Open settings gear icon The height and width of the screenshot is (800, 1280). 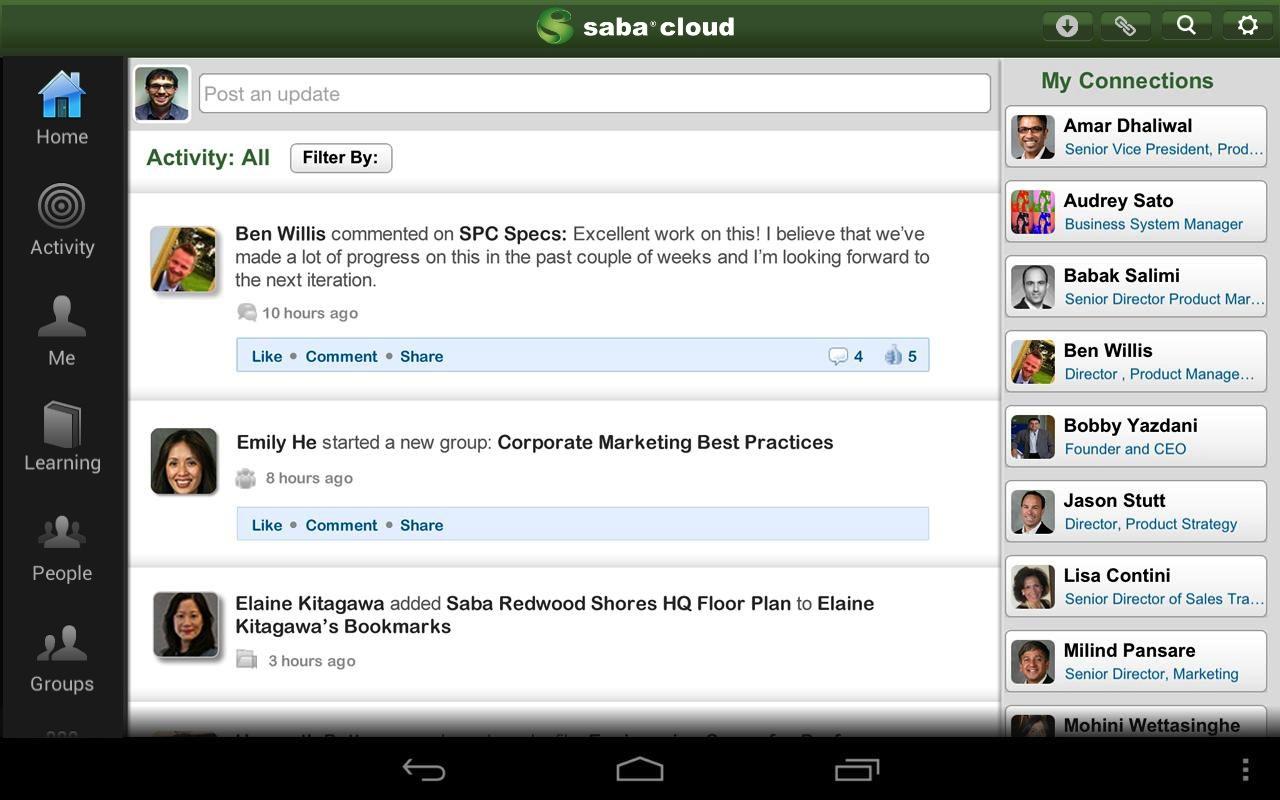point(1247,26)
